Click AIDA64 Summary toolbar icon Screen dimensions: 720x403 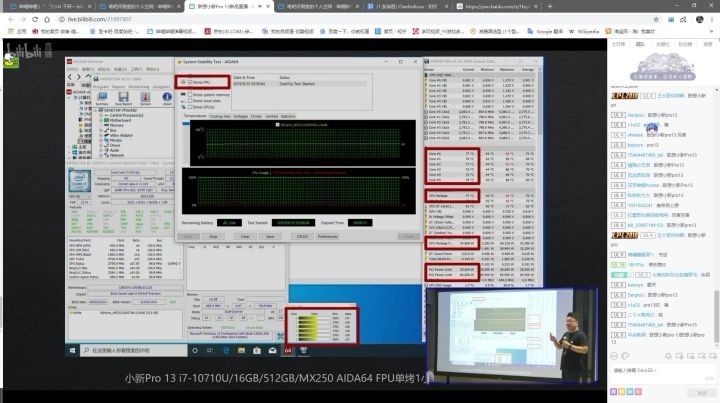(x=102, y=97)
